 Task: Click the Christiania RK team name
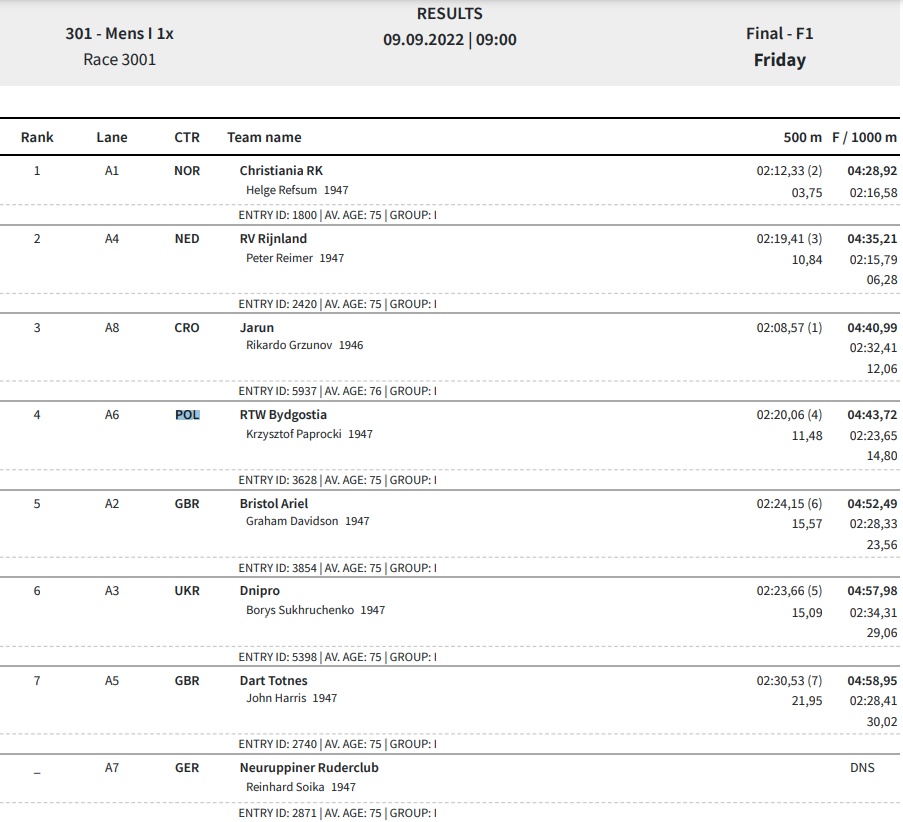[x=281, y=171]
